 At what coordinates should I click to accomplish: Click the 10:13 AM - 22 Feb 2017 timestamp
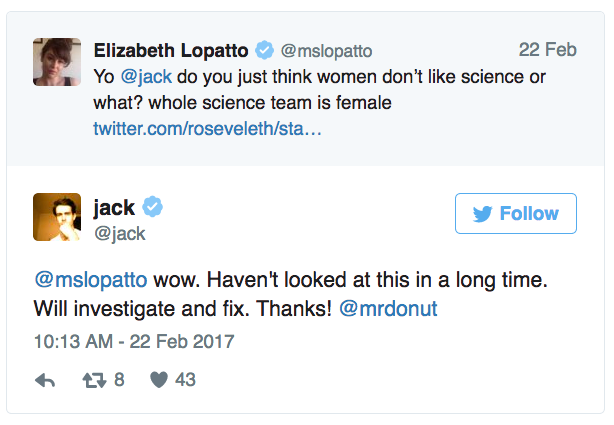pyautogui.click(x=134, y=341)
